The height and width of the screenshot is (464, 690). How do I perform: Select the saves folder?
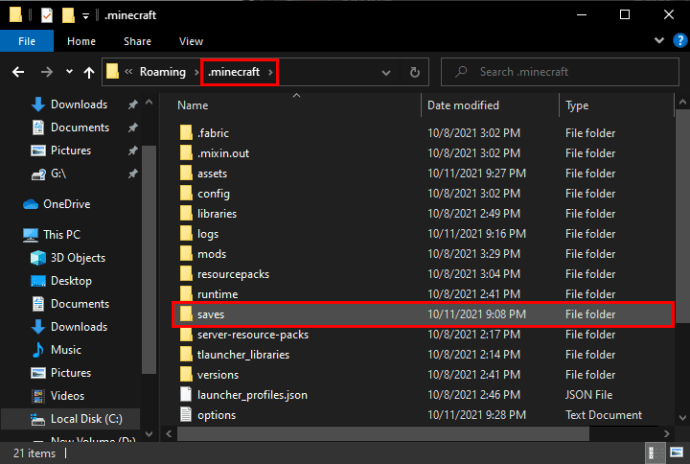coord(423,314)
